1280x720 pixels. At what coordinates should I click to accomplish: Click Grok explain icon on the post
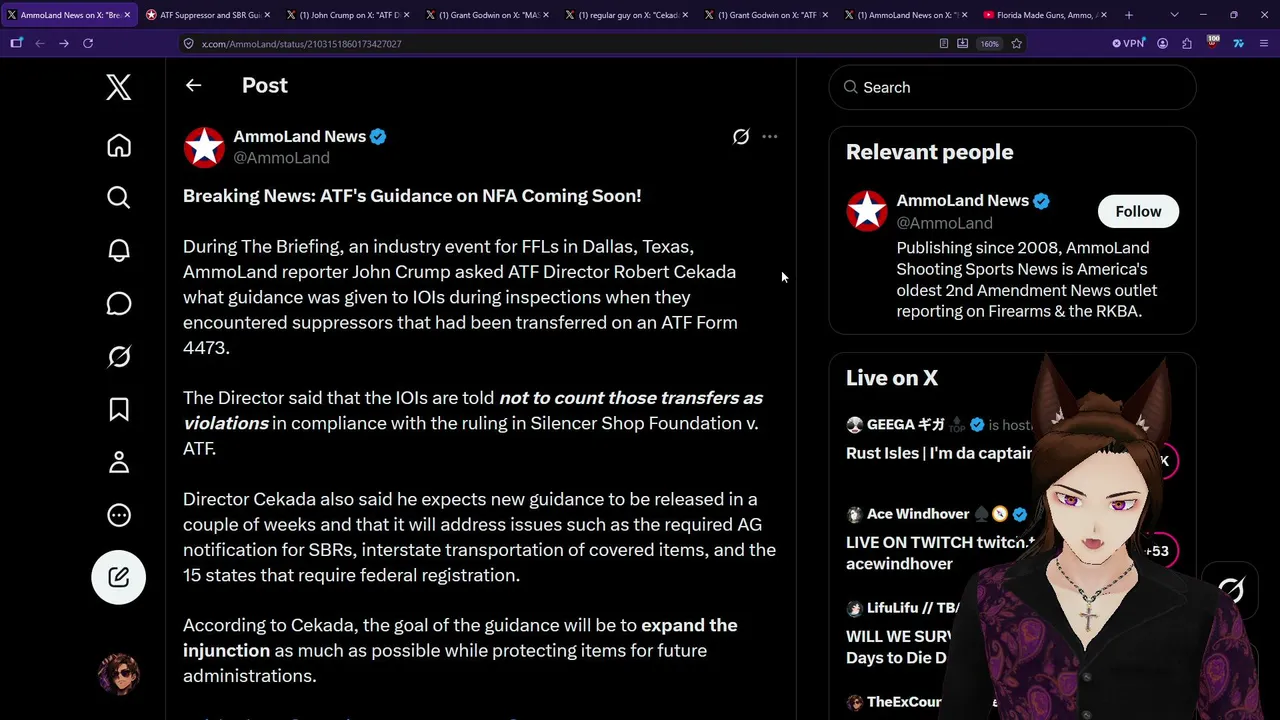pos(741,137)
